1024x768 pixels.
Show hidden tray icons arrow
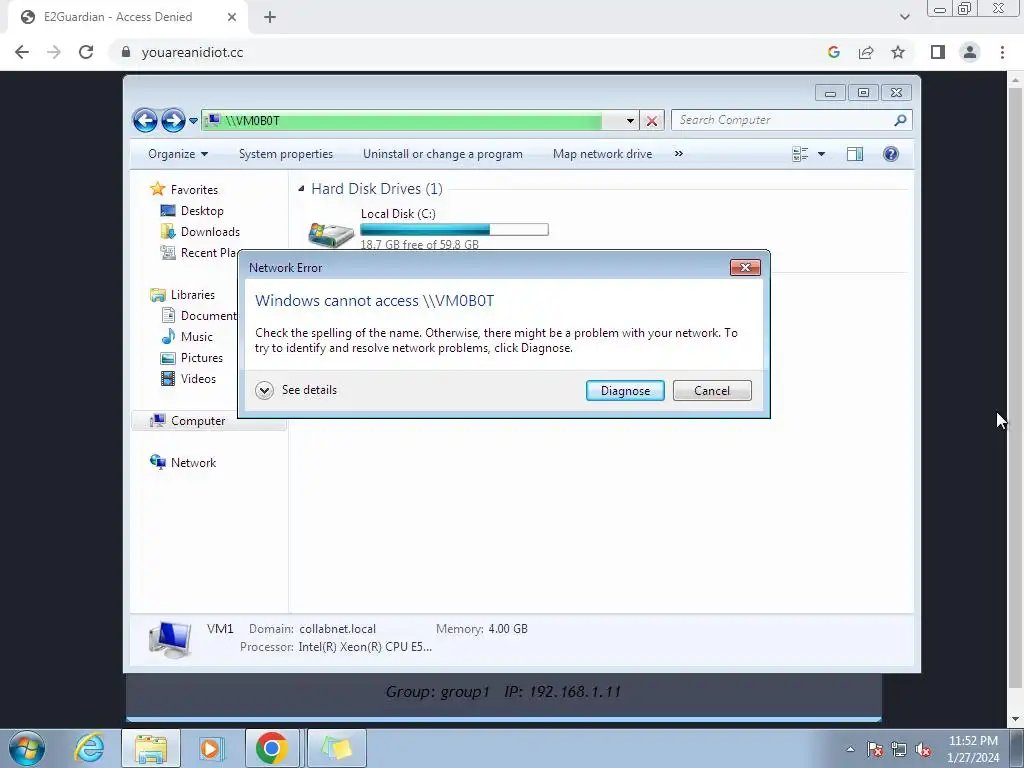click(x=850, y=750)
